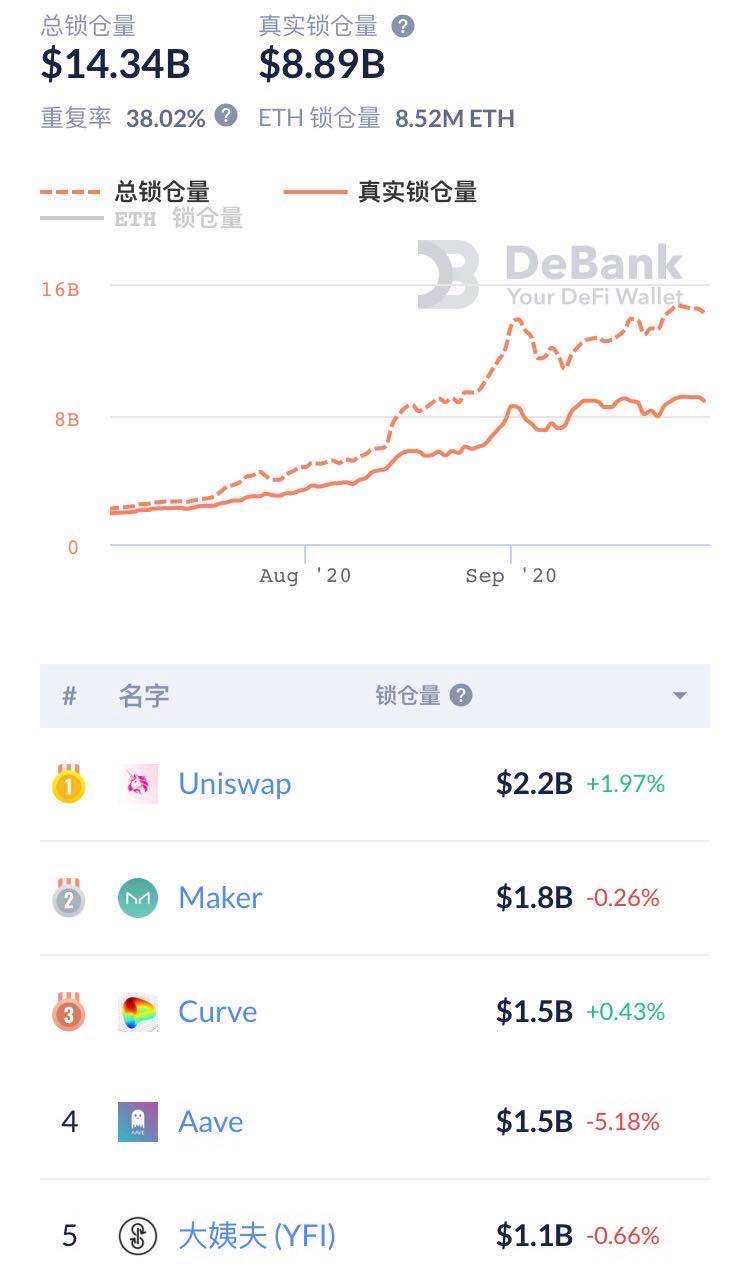Click the Aave ghost logo icon
Image resolution: width=750 pixels, height=1286 pixels.
point(138,1122)
